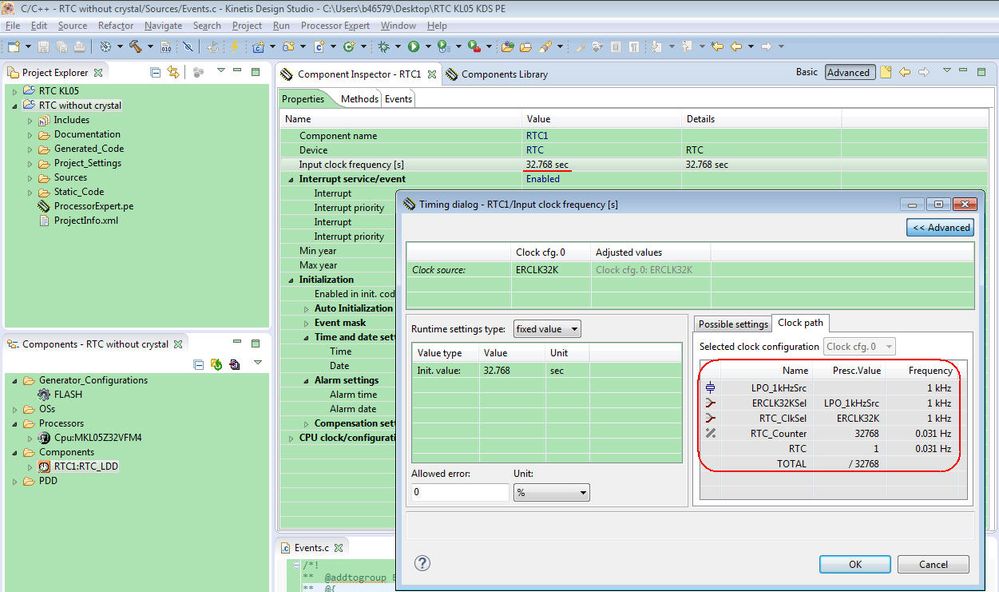Click OK in the Timing dialog
This screenshot has width=999, height=592.
click(x=855, y=564)
